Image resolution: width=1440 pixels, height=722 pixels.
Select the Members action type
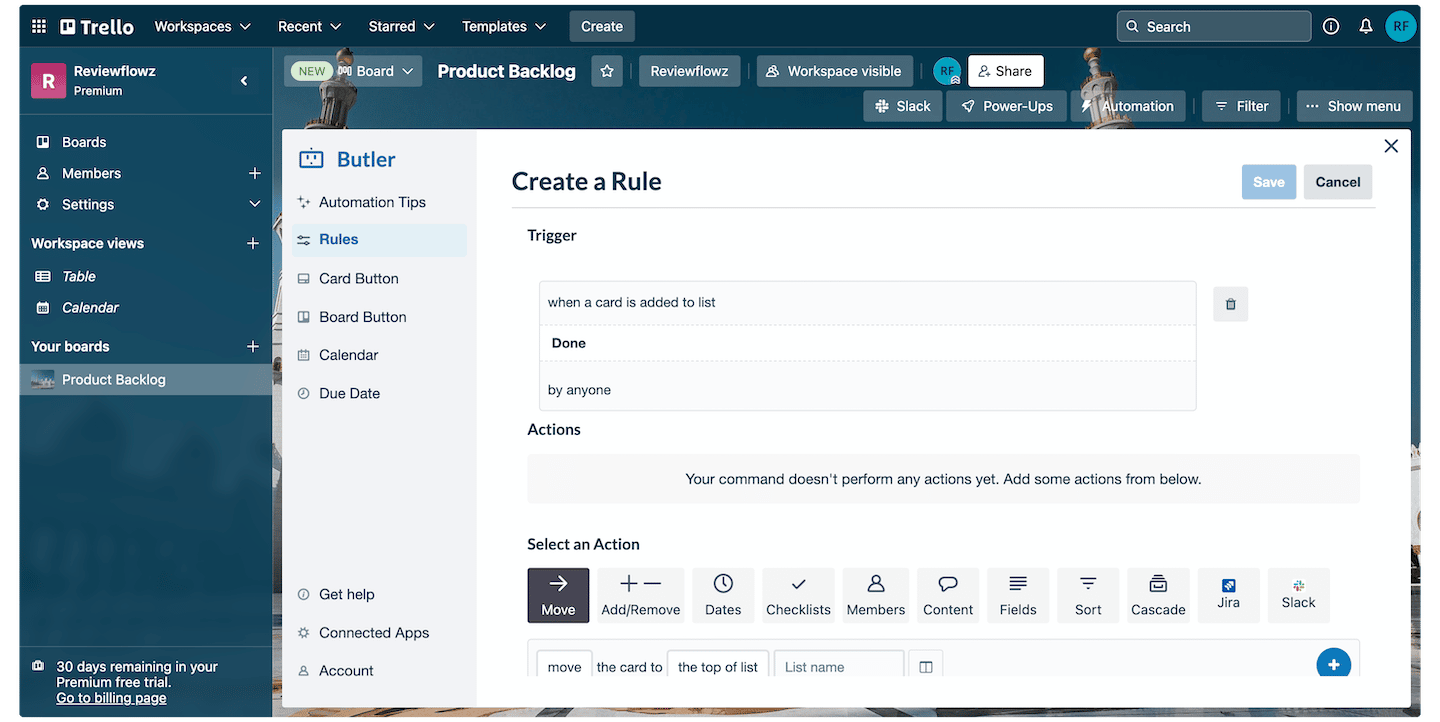tap(876, 595)
